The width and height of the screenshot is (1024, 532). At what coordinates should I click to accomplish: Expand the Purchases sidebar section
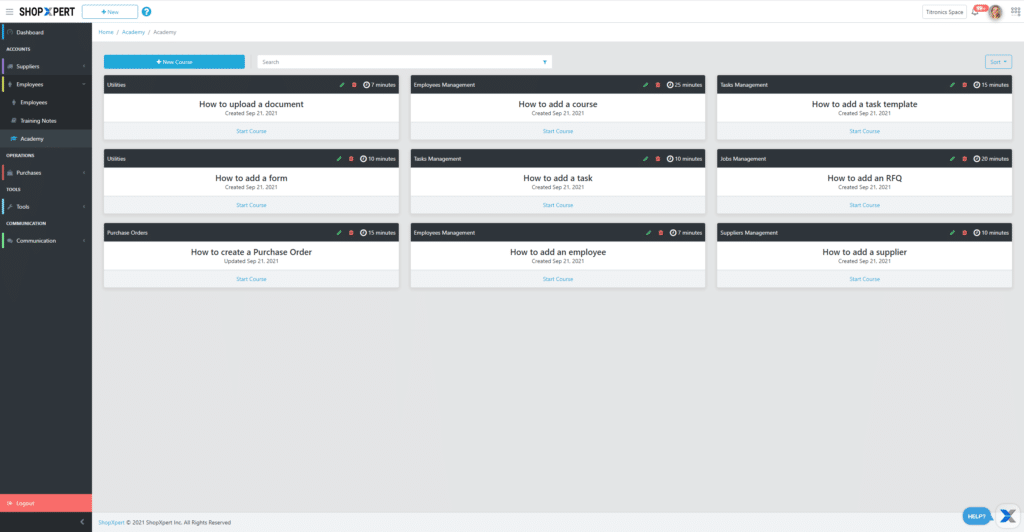(x=45, y=173)
